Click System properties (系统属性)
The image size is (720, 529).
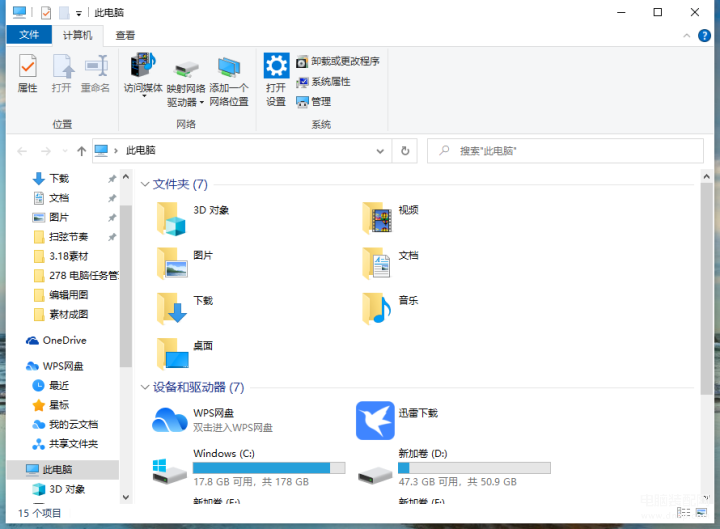pyautogui.click(x=323, y=82)
